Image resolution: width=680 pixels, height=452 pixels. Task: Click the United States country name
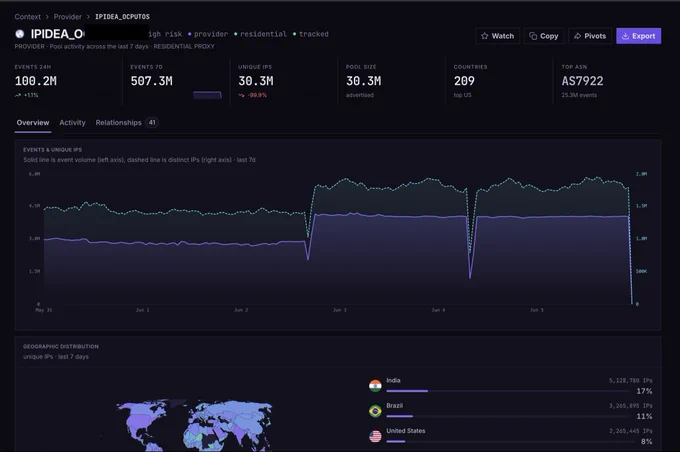pos(406,431)
